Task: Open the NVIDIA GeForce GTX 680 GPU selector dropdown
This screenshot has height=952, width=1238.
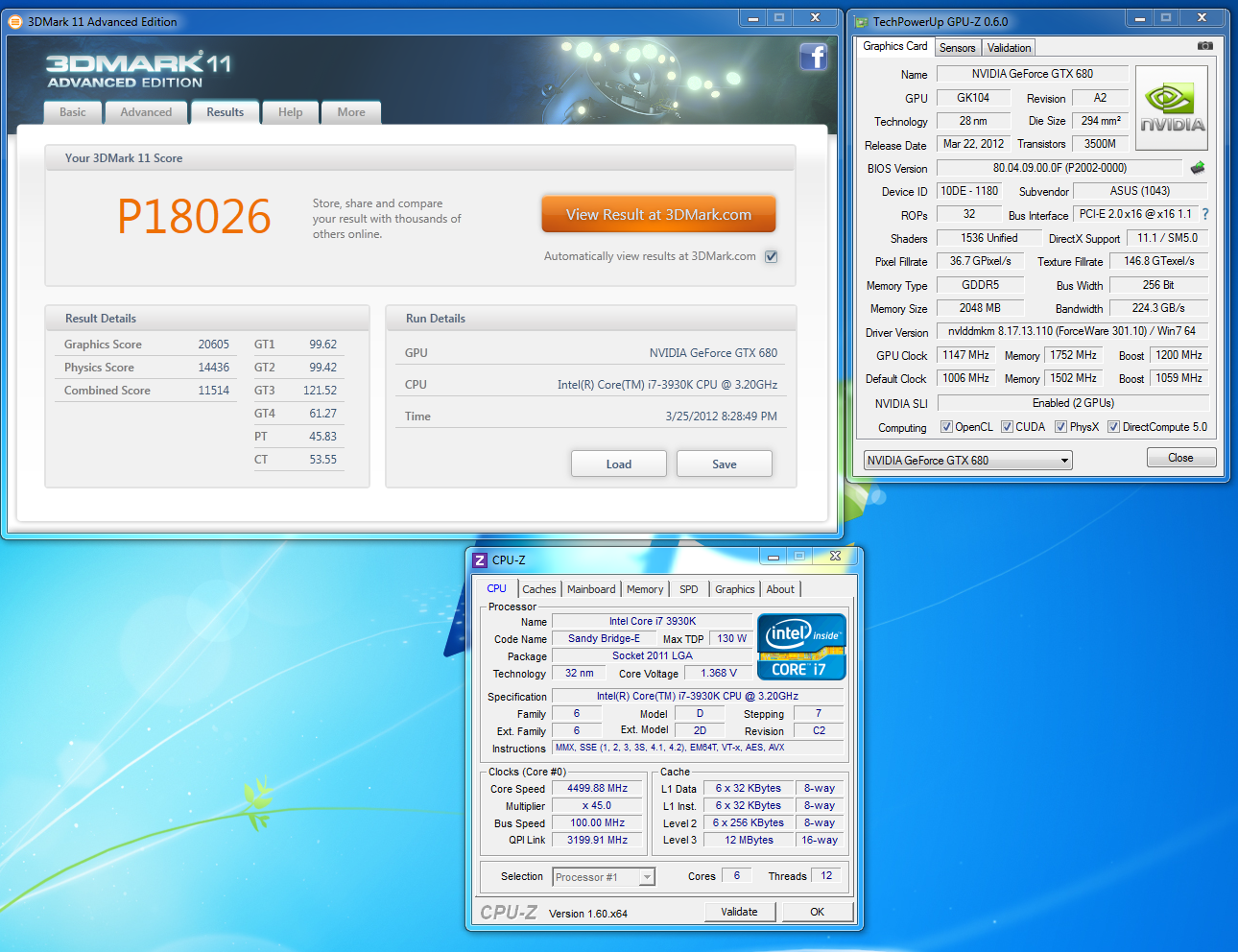Action: [968, 461]
